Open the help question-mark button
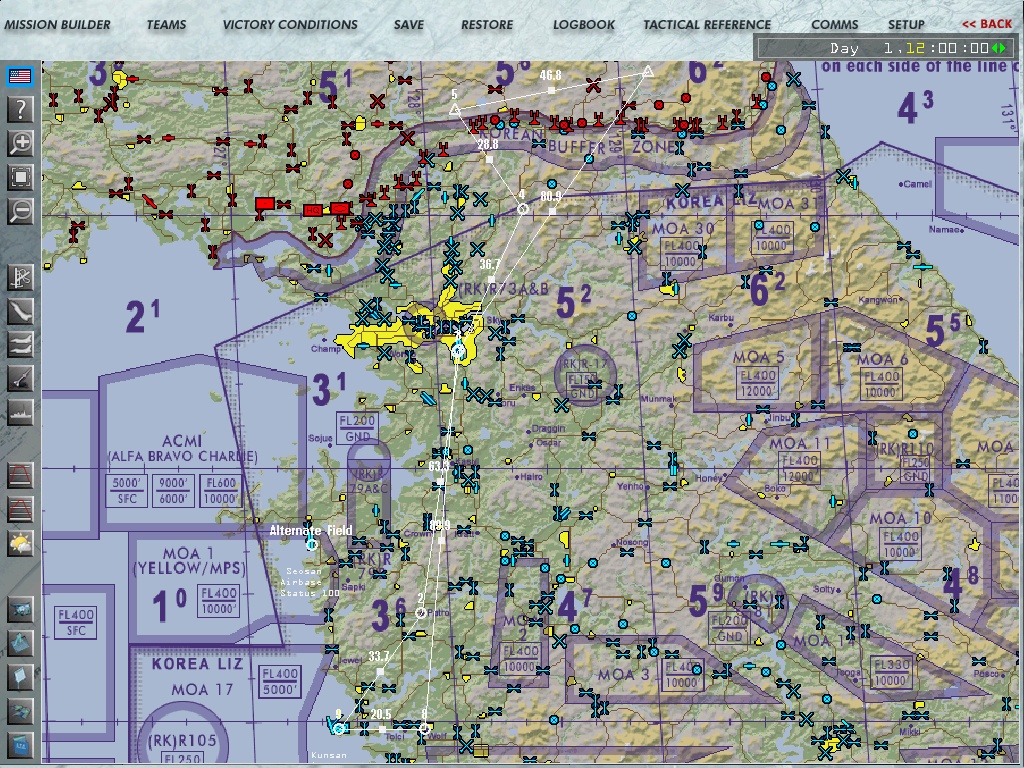Viewport: 1024px width, 768px height. [20, 110]
